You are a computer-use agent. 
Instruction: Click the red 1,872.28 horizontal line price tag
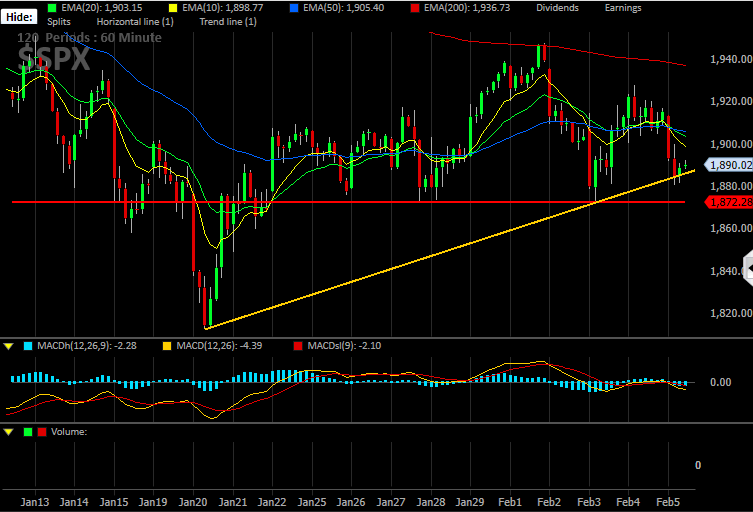(x=729, y=202)
